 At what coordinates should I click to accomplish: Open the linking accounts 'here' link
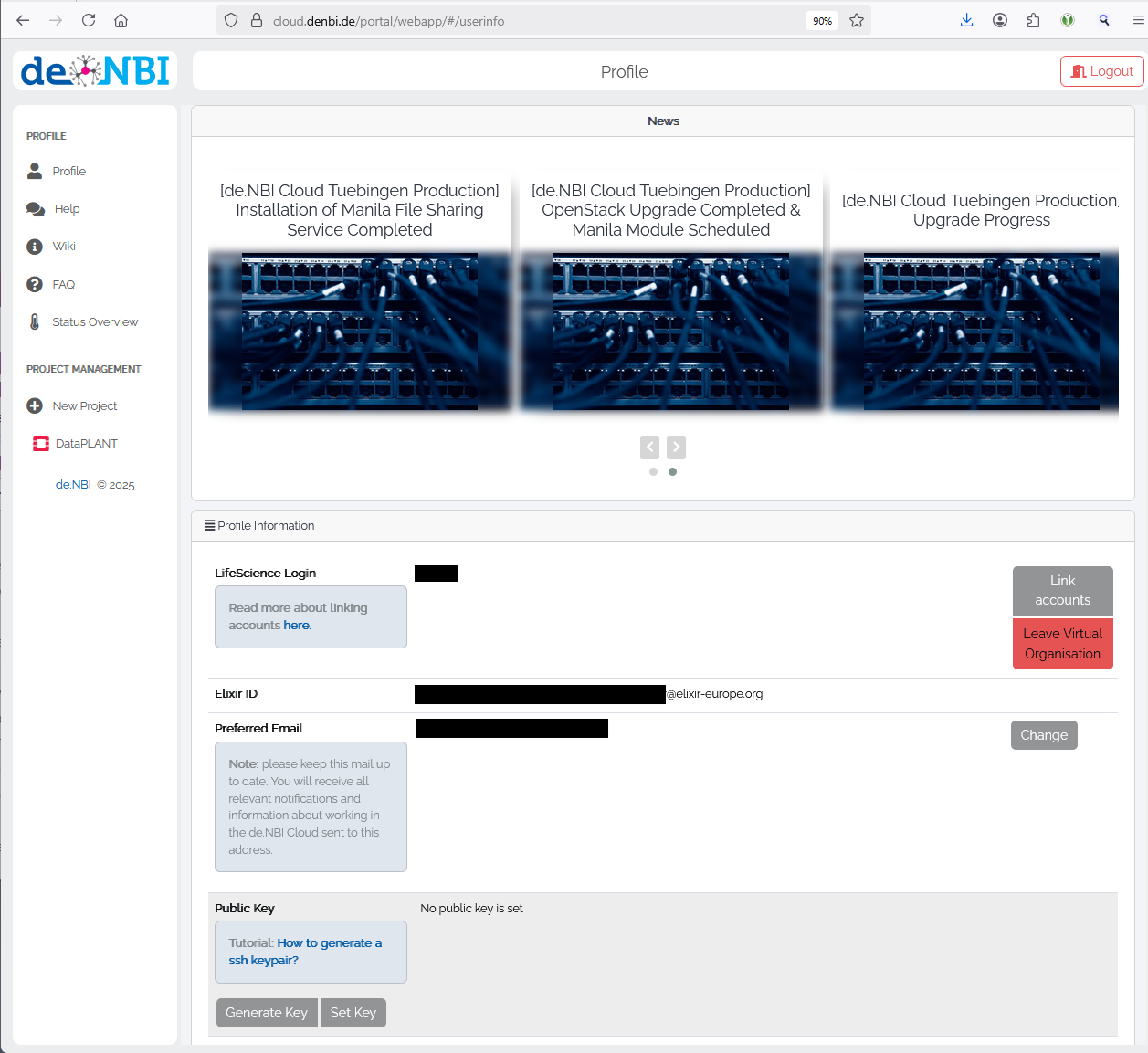tap(298, 626)
